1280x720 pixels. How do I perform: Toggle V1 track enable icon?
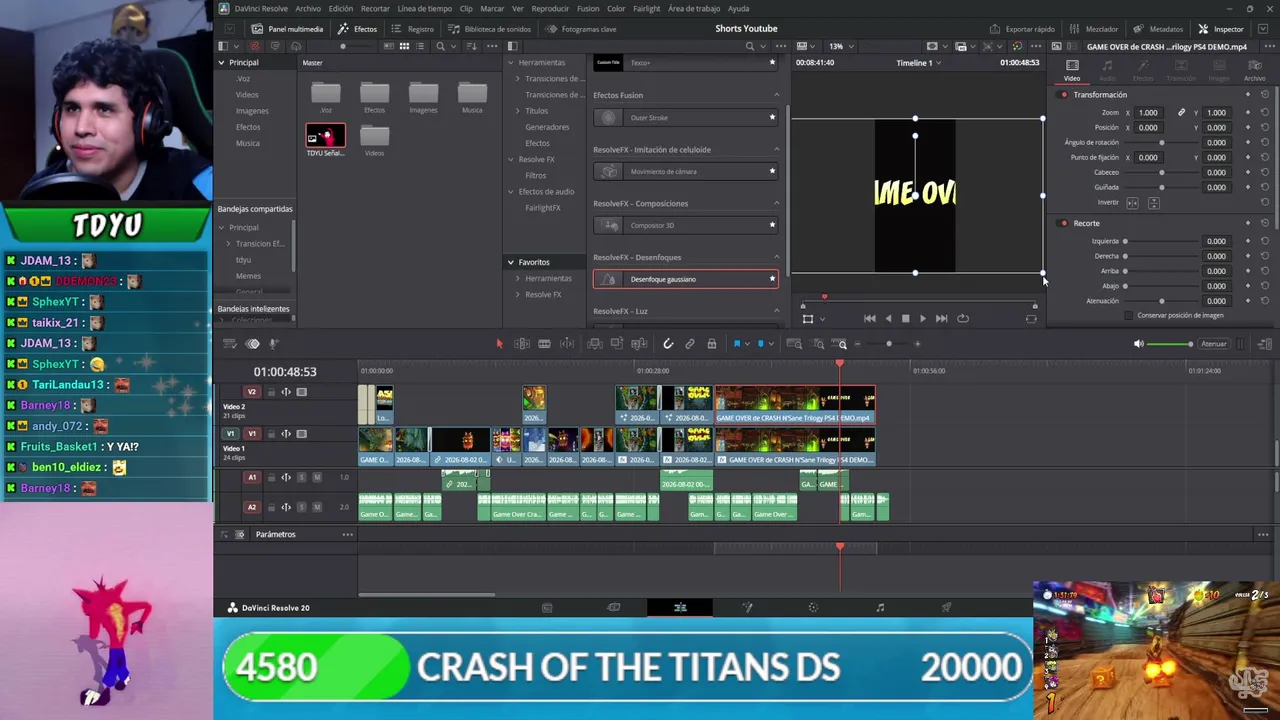(301, 434)
